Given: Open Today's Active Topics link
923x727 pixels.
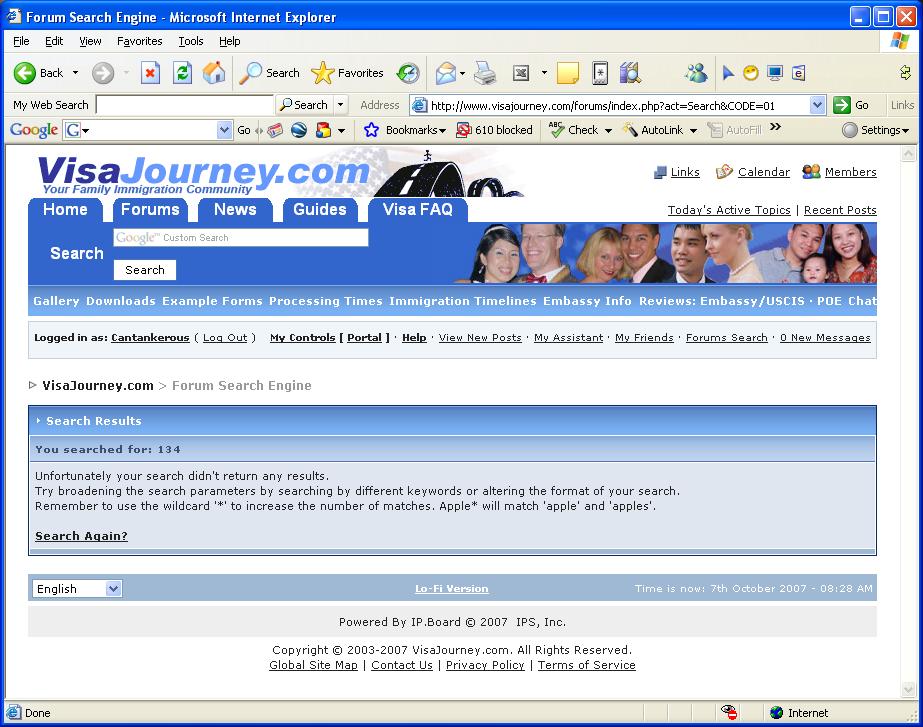Looking at the screenshot, I should coord(729,210).
